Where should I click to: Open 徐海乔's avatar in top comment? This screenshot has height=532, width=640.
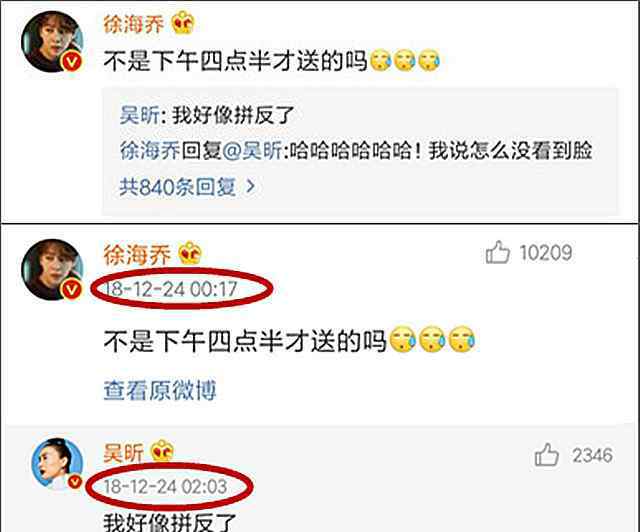pyautogui.click(x=52, y=42)
